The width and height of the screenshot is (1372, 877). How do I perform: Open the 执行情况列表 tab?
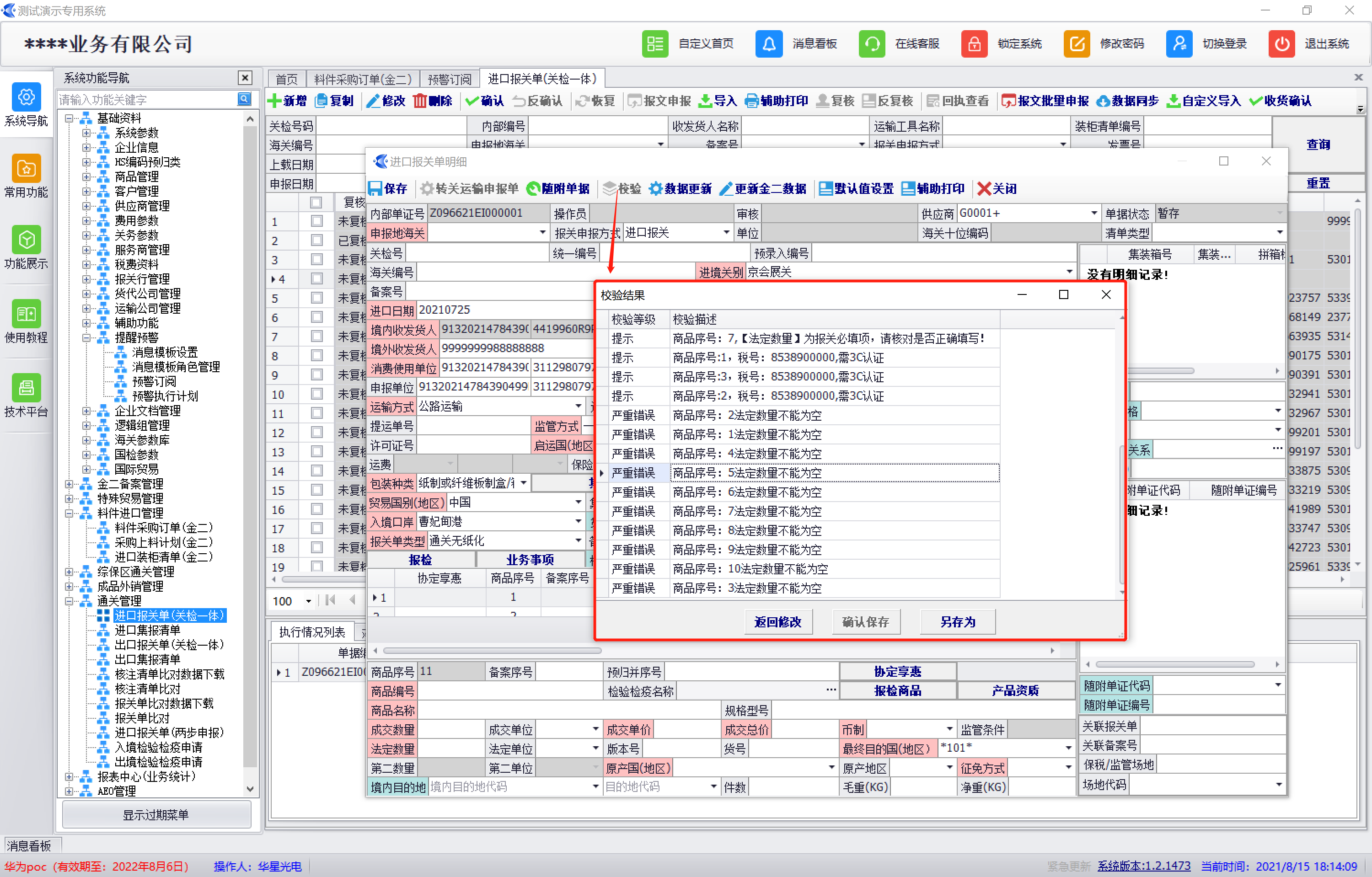pyautogui.click(x=311, y=631)
